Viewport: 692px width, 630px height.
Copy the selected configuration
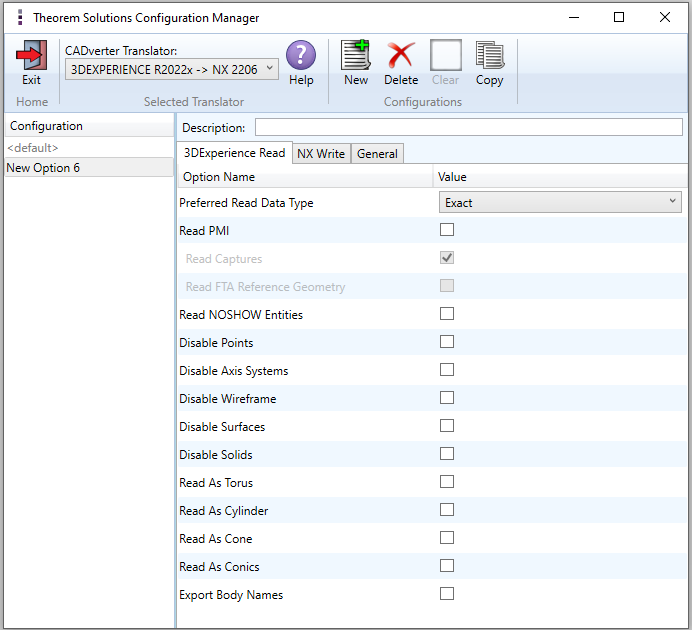coord(490,55)
